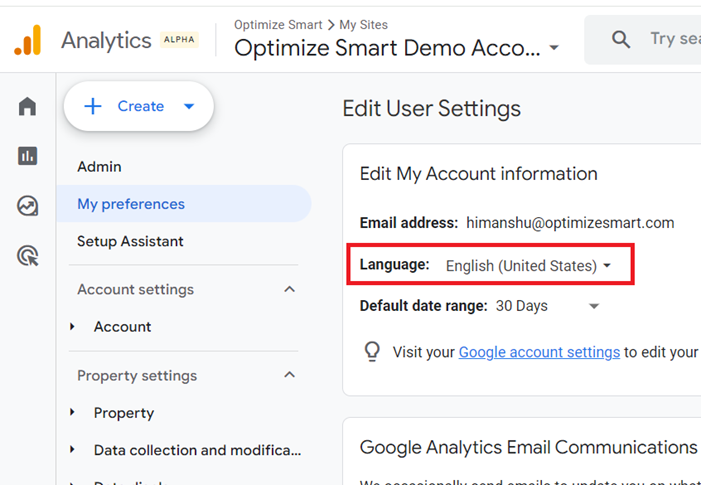Select Admin in the left menu
Image resolution: width=701 pixels, height=485 pixels.
pyautogui.click(x=99, y=167)
